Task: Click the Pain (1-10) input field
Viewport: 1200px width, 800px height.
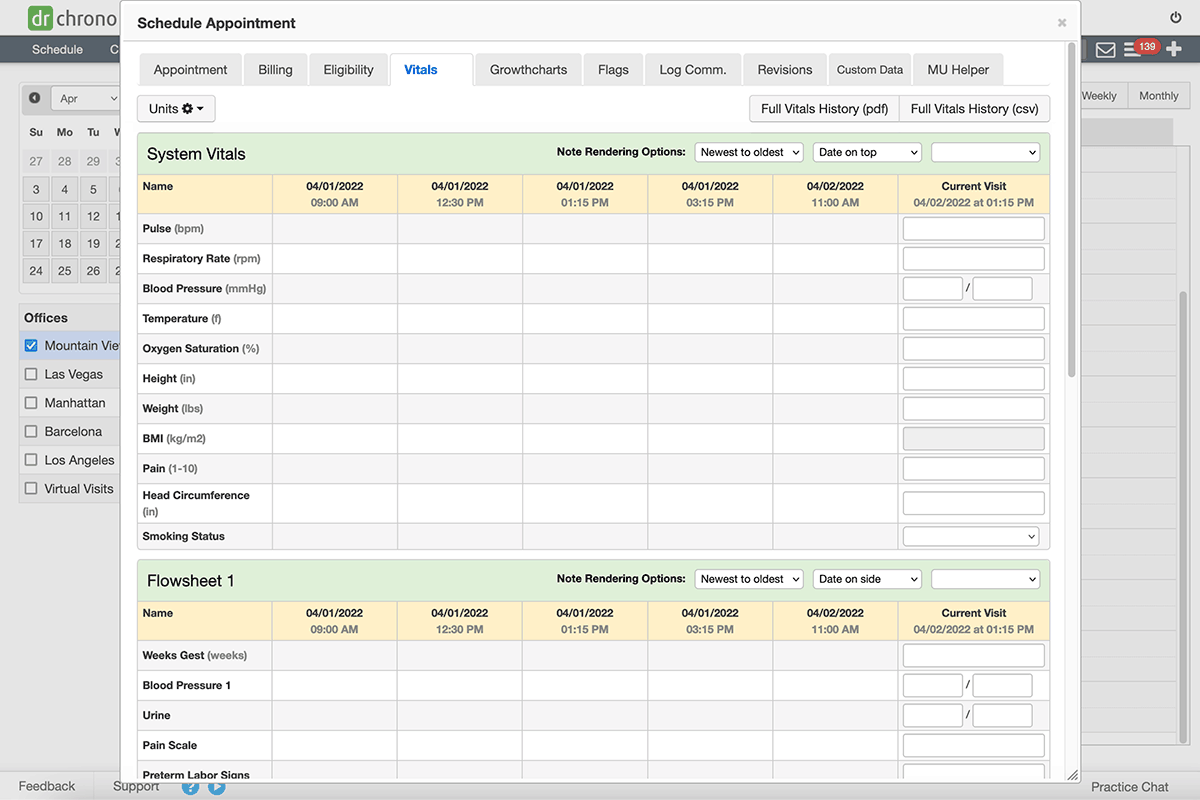Action: click(x=974, y=469)
